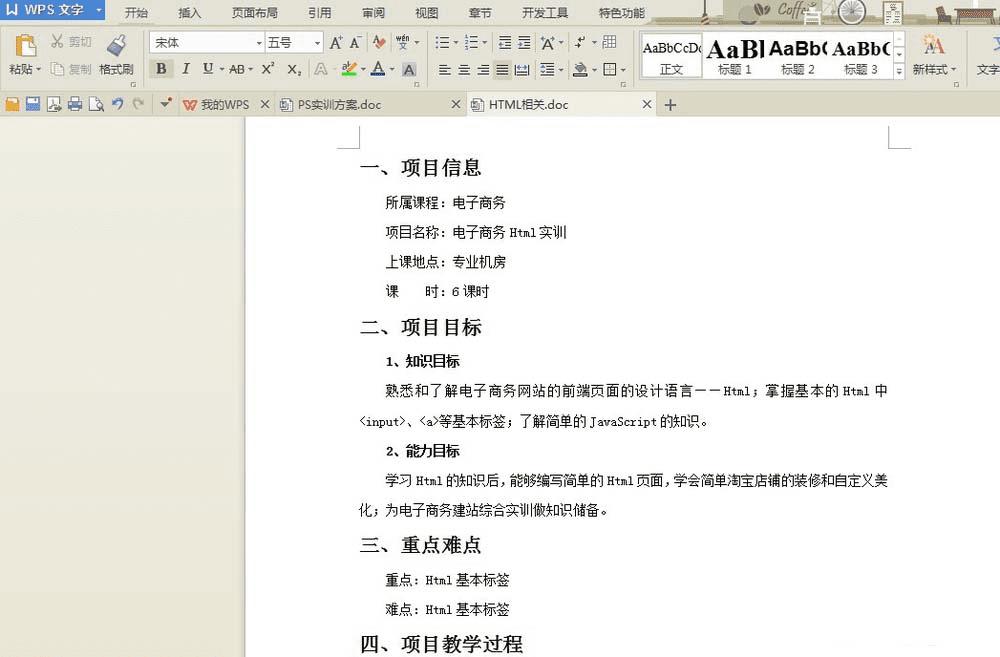The height and width of the screenshot is (657, 1000).
Task: Increase font size with A+ icon
Action: [335, 43]
